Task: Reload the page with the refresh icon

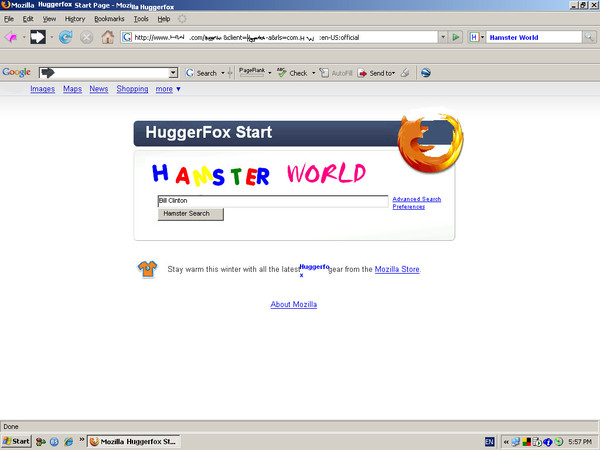Action: [x=66, y=37]
